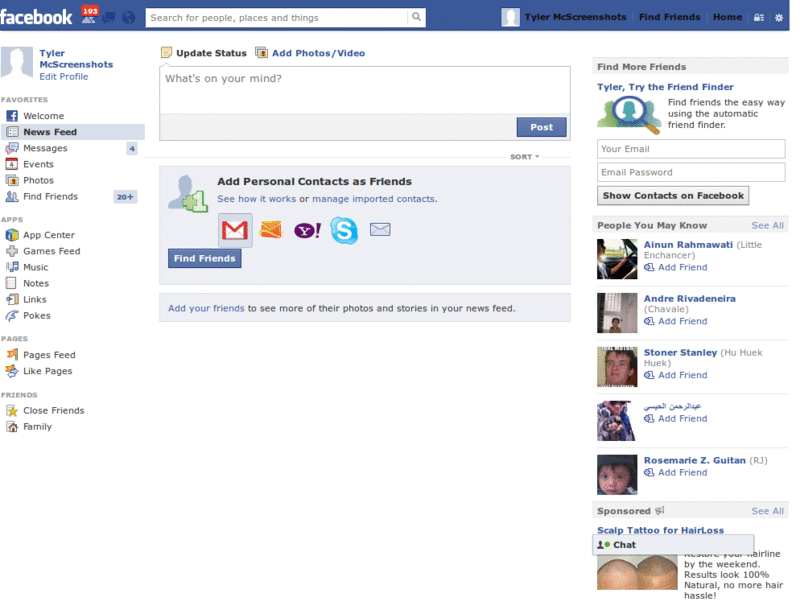
Task: Click the blue Find Friends button
Action: point(205,258)
